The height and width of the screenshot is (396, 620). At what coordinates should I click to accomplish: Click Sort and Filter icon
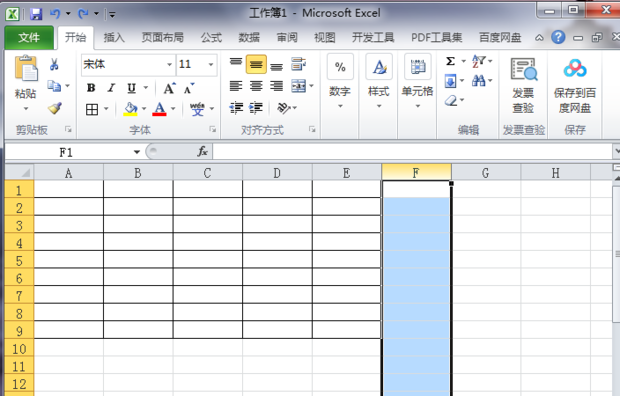(479, 61)
